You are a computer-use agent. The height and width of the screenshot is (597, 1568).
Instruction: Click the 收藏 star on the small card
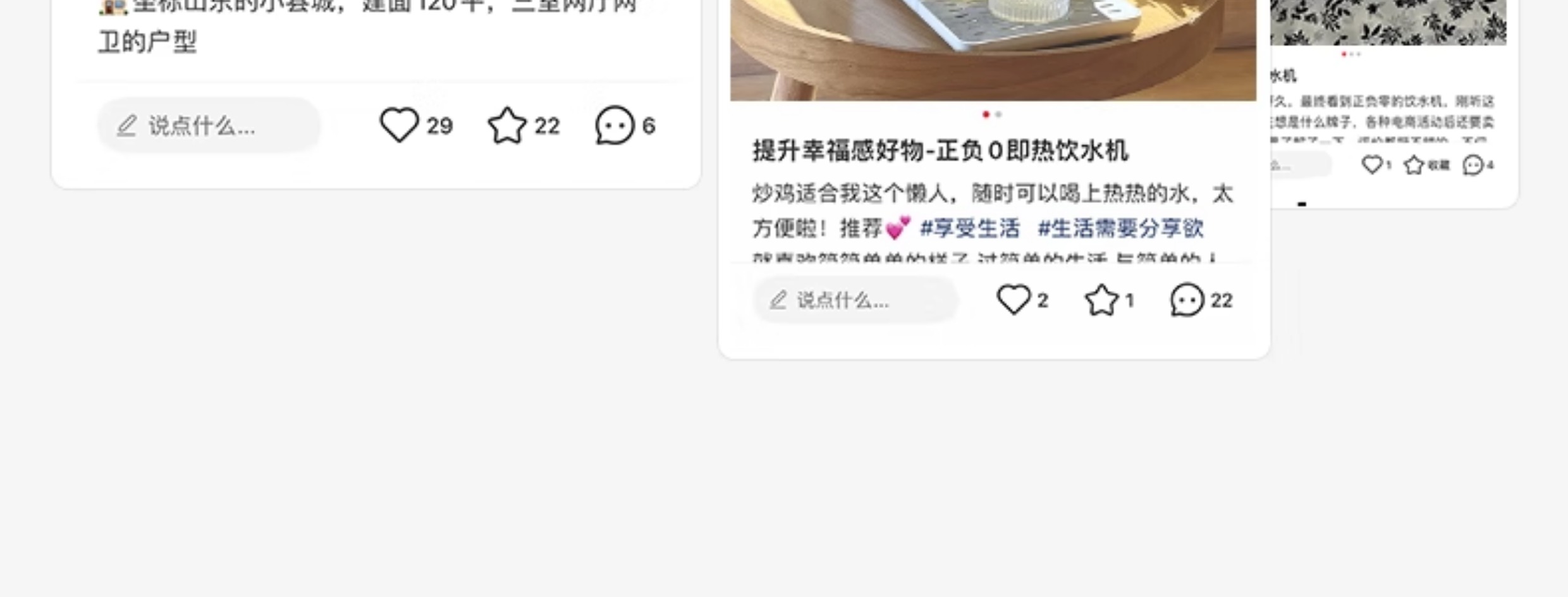(1413, 165)
